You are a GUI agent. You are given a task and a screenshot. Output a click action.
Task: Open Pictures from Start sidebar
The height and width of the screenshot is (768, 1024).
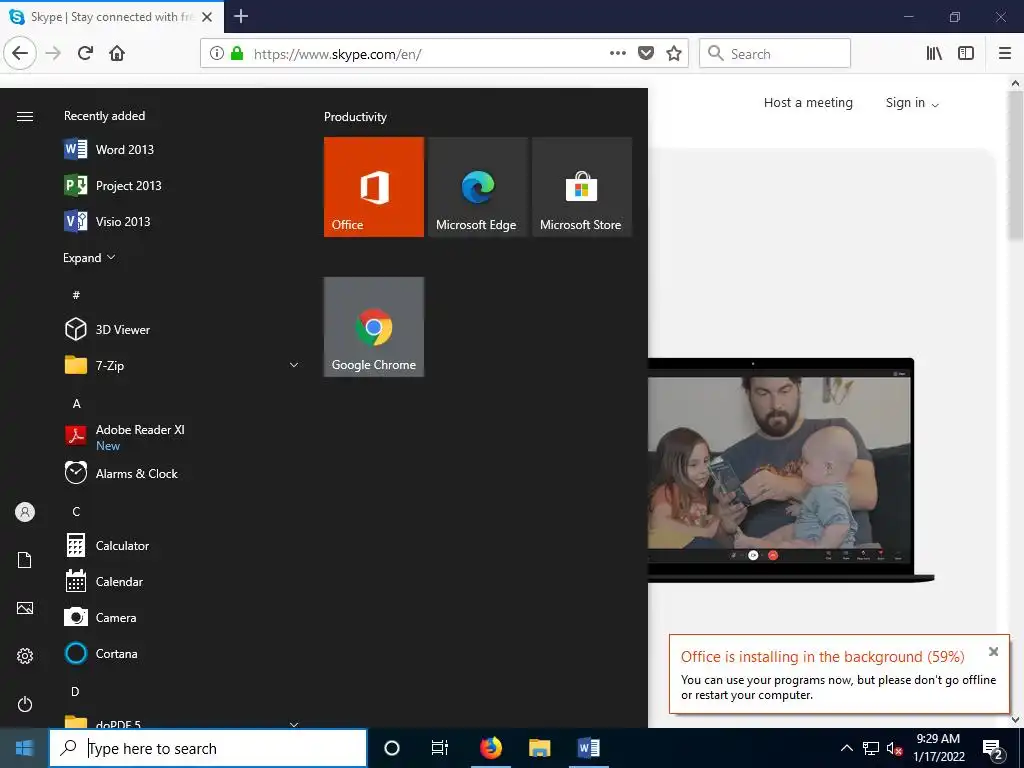pos(25,608)
